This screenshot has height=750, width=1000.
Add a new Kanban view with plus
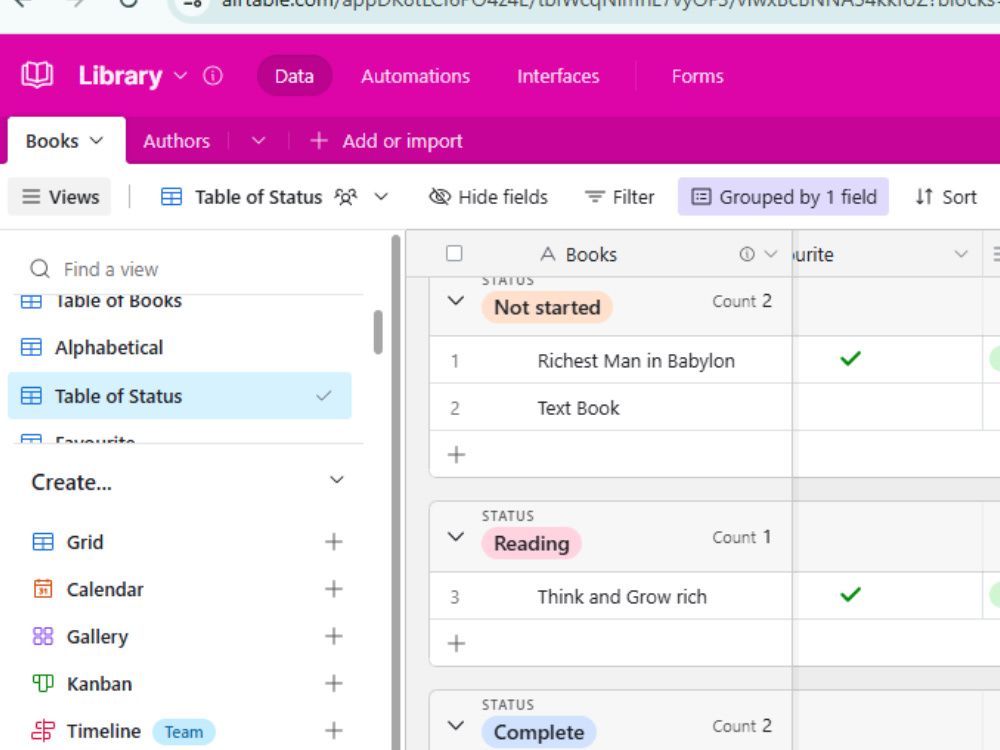click(334, 683)
